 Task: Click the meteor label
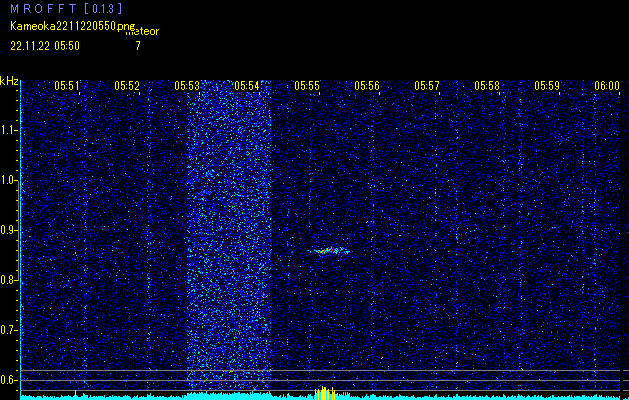[x=142, y=31]
